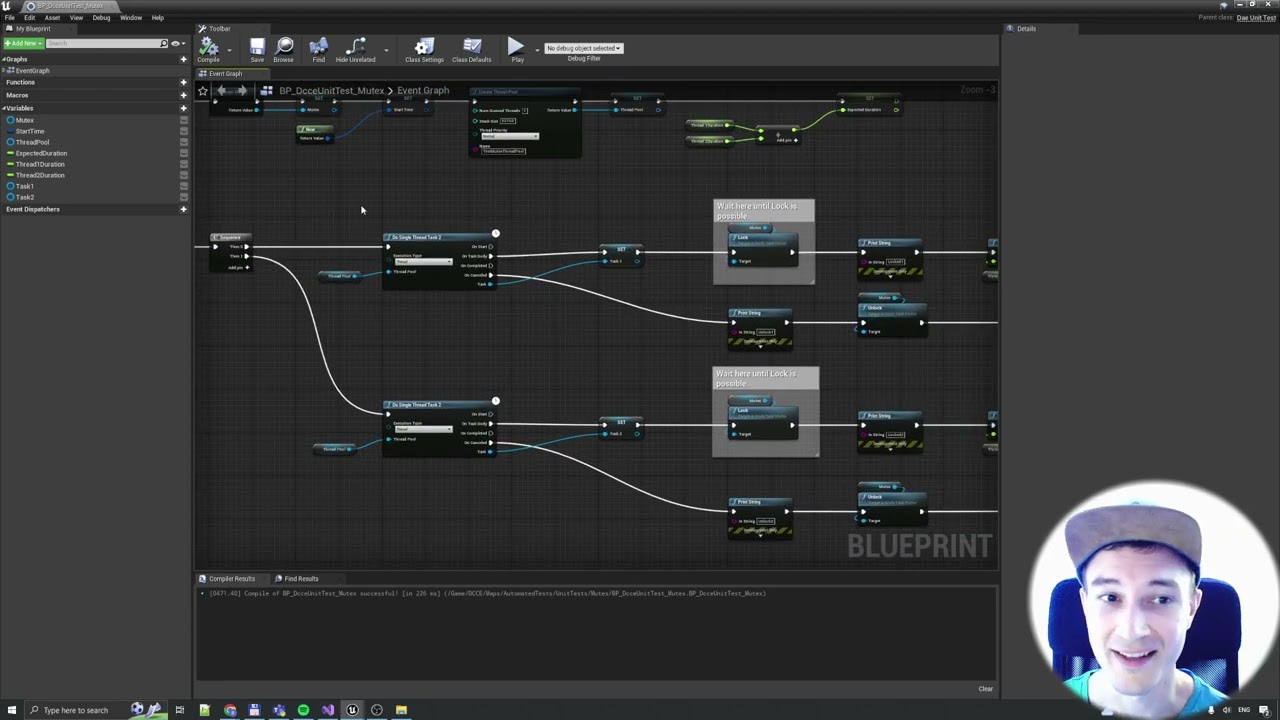Click the bookmark star icon in the graph header
The image size is (1280, 720).
click(x=203, y=91)
